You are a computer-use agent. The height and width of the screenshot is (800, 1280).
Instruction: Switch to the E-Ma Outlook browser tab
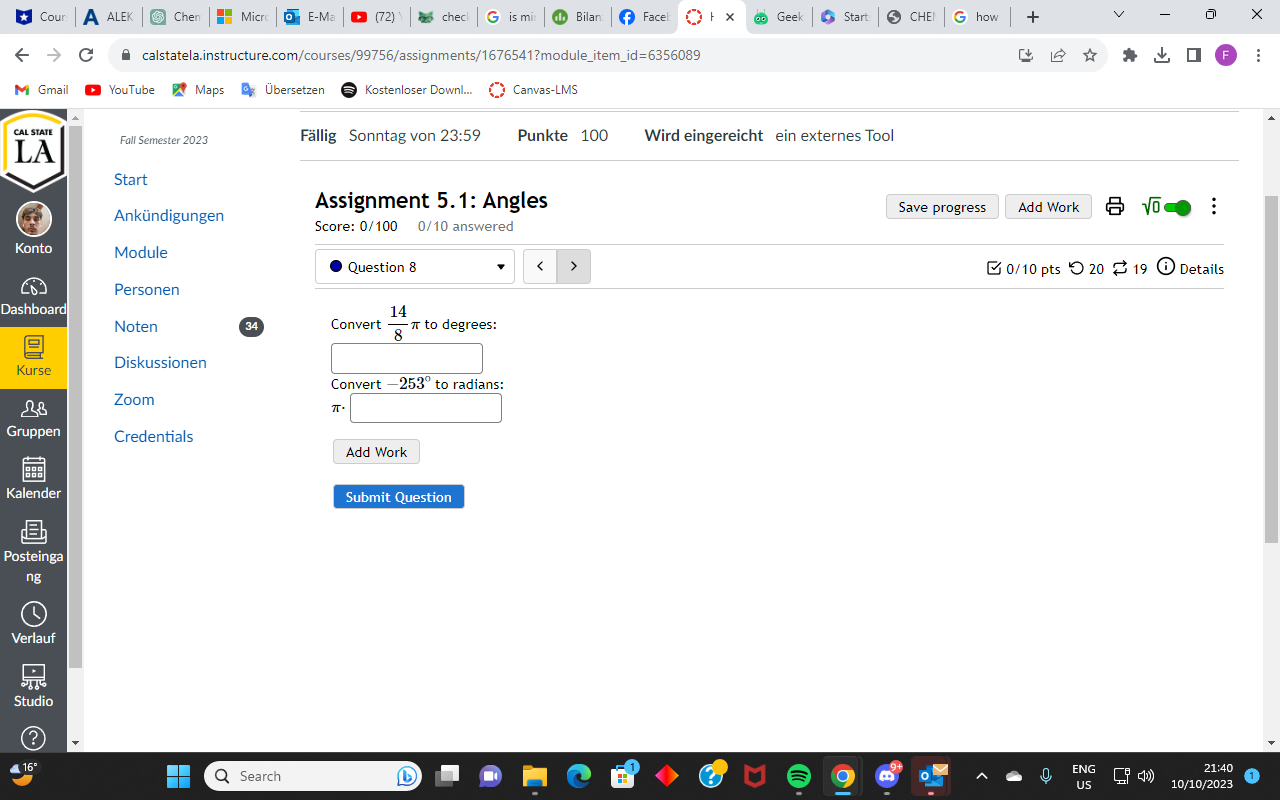pos(309,17)
